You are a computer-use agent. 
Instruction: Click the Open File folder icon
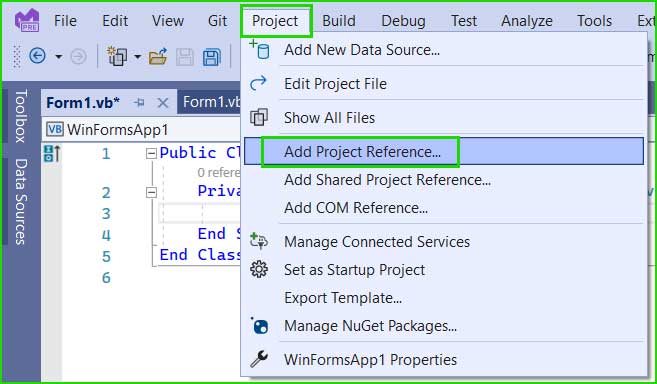click(158, 56)
